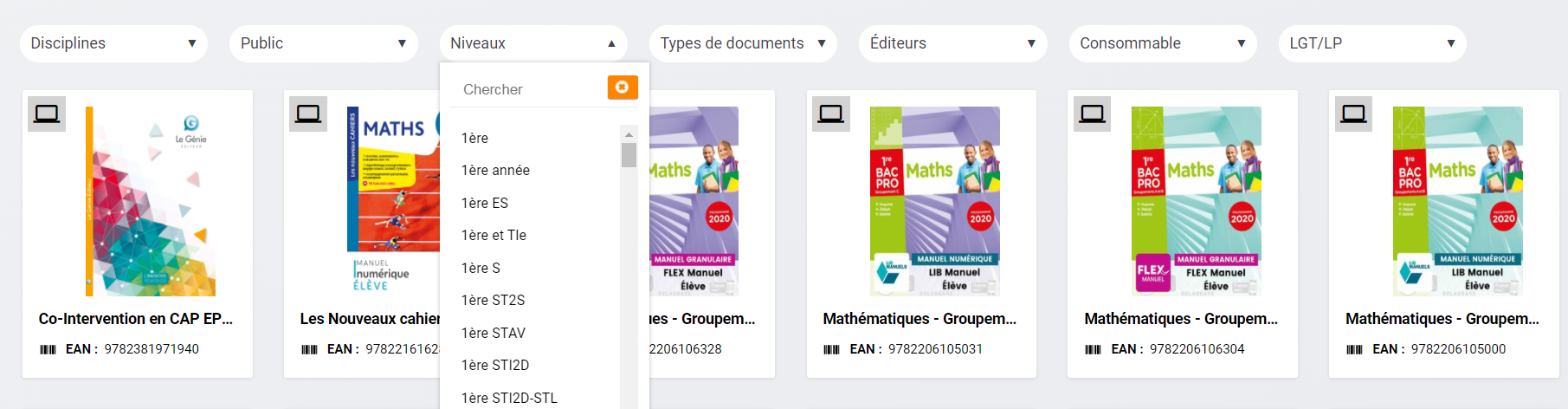Click the laptop icon on the EAN 9782206105031 card

pyautogui.click(x=830, y=114)
